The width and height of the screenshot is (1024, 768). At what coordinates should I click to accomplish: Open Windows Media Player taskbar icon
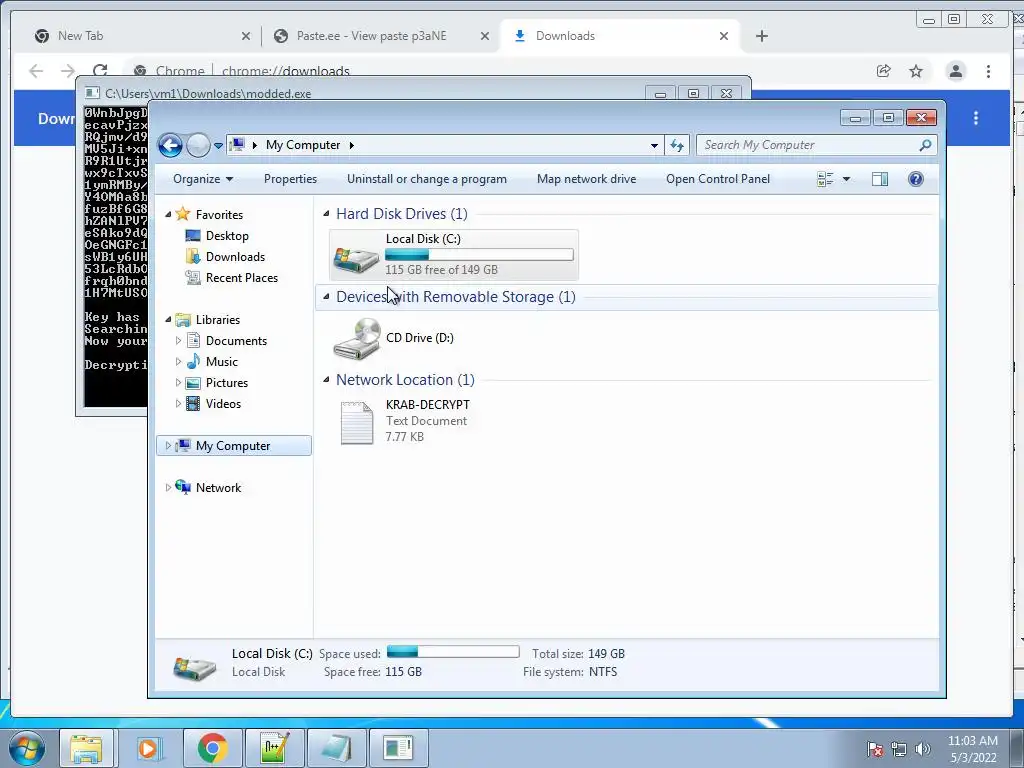coord(149,748)
